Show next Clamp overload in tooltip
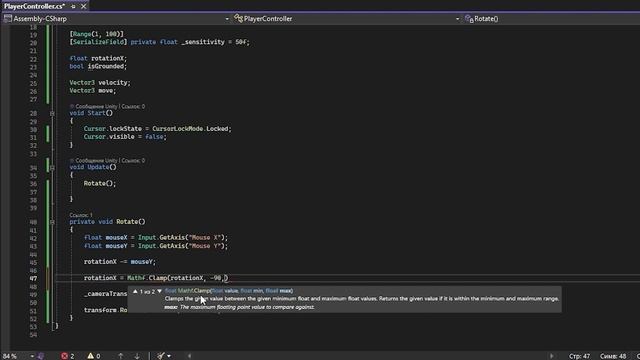The width and height of the screenshot is (640, 360). [x=159, y=291]
